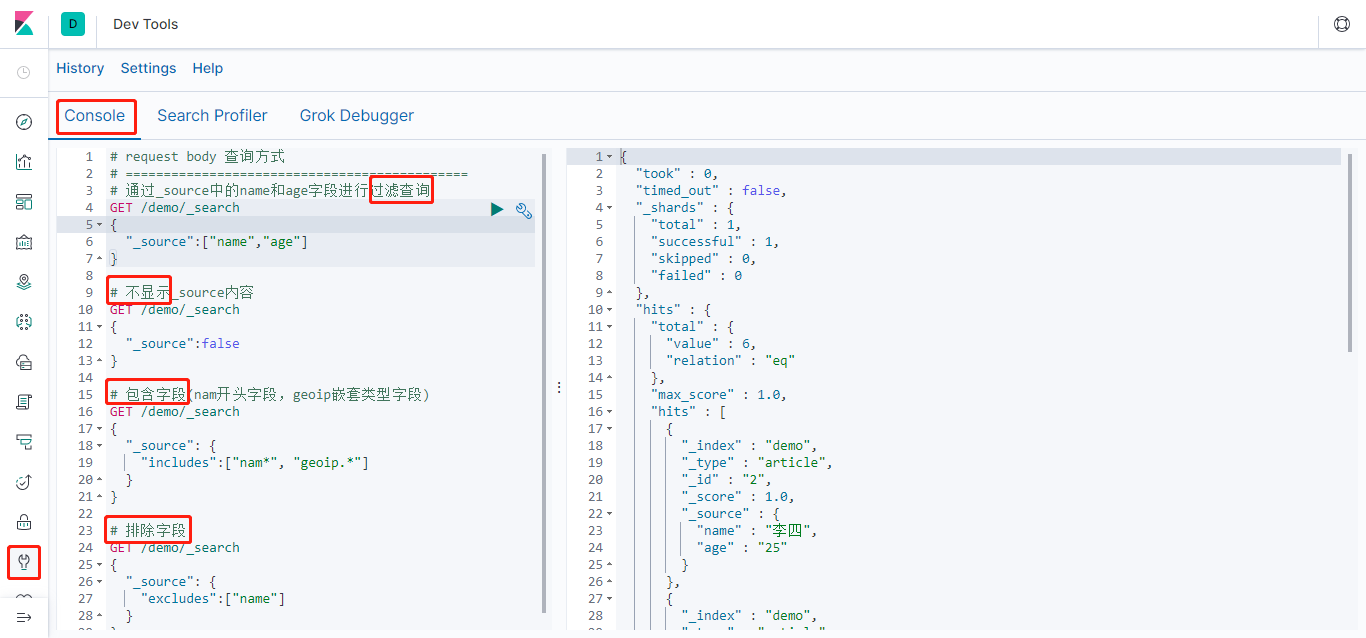Open Maps from the sidebar icon
Screen dimensions: 1366x638
[x=24, y=282]
